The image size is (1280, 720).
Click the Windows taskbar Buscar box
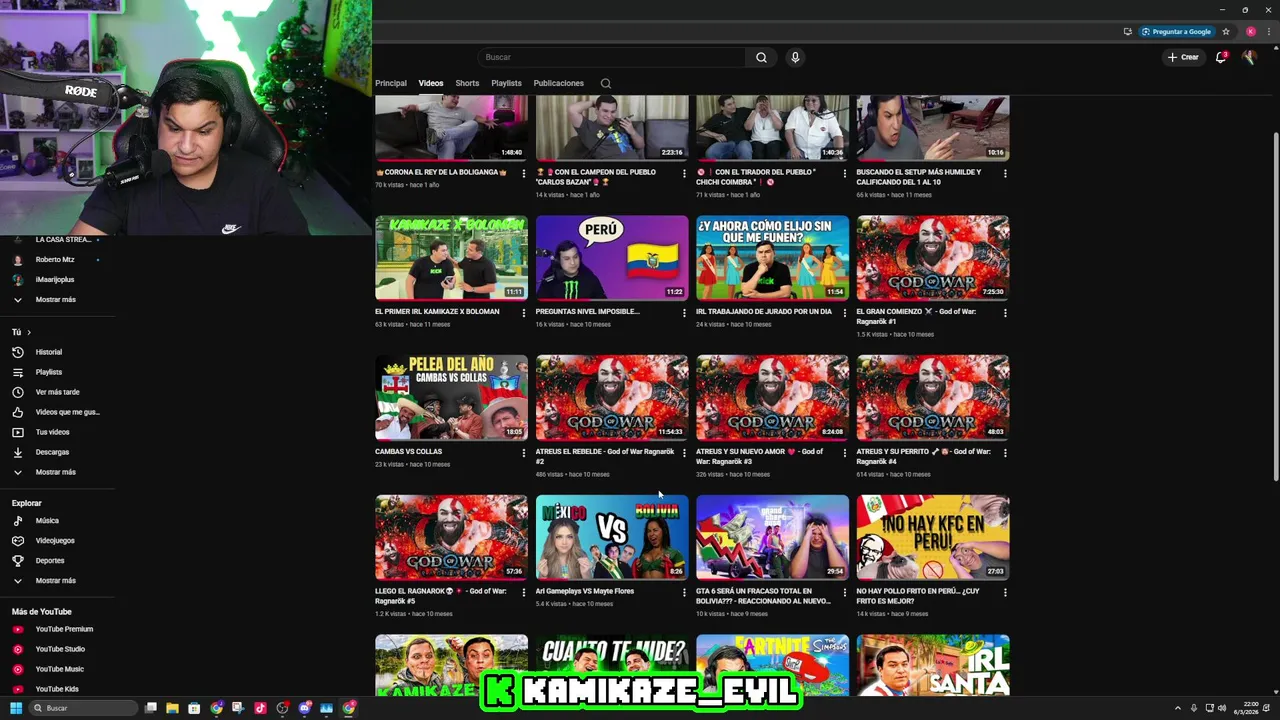tap(82, 708)
